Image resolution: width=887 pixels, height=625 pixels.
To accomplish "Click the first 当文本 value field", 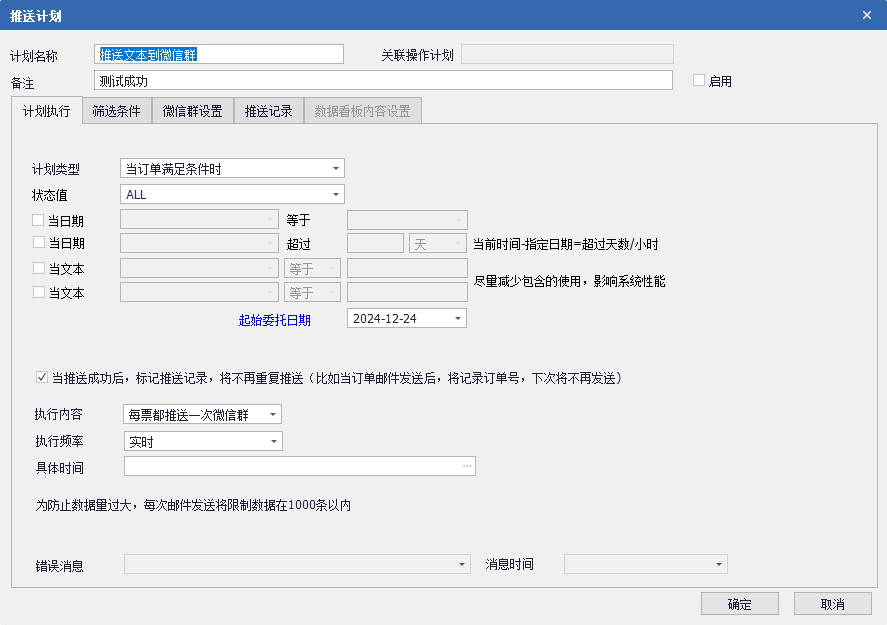I will click(x=407, y=268).
